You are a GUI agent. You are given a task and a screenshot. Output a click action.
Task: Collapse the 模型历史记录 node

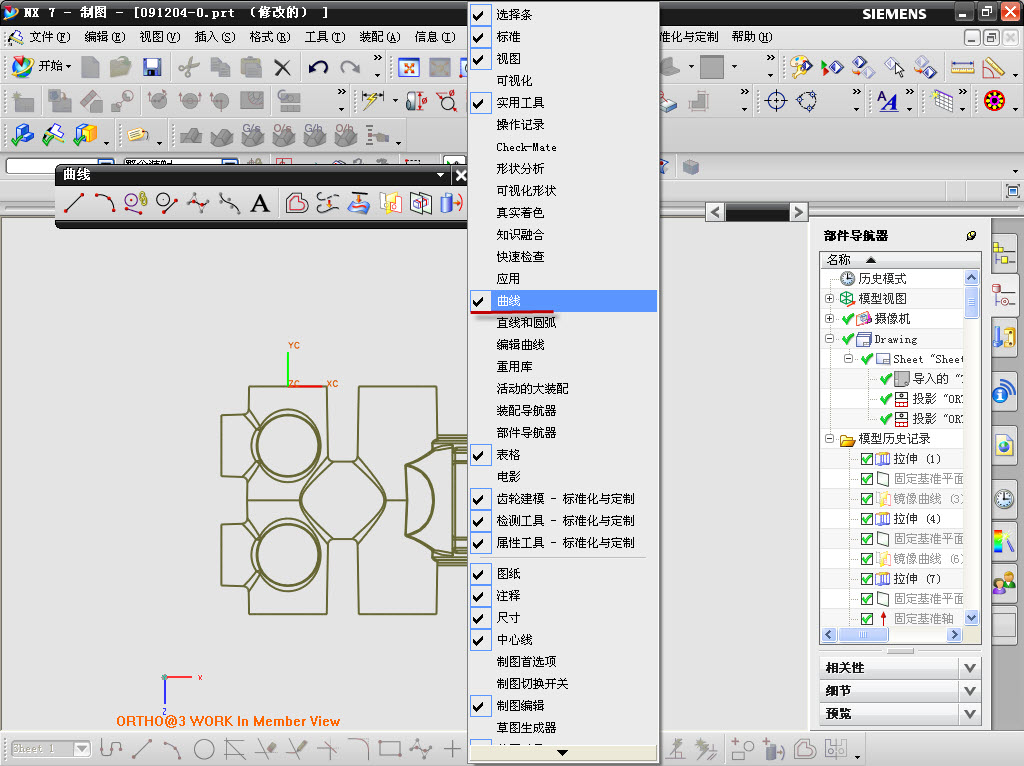pyautogui.click(x=829, y=439)
